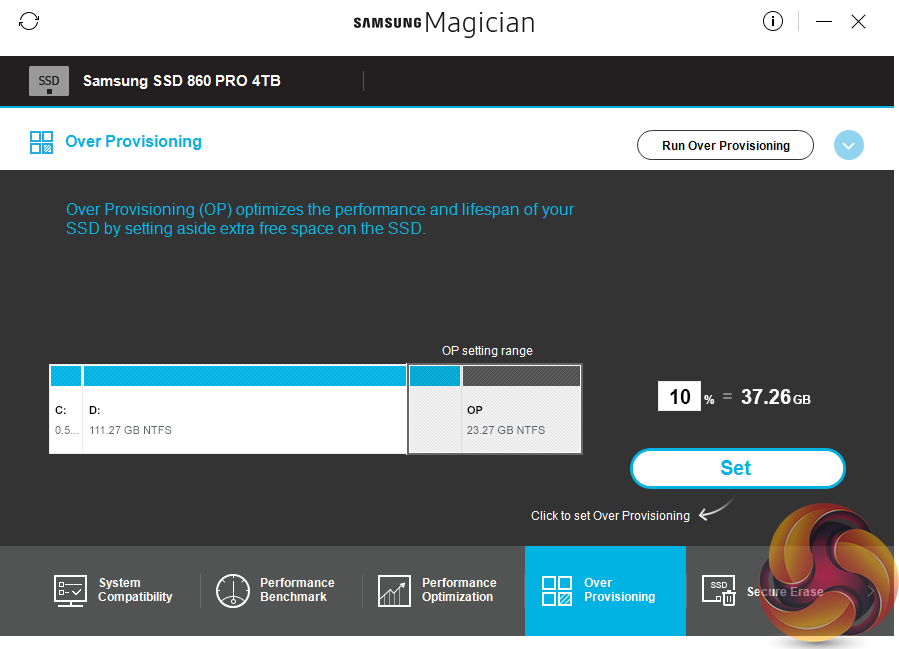Click the System Compatibility monitor icon
This screenshot has height=649, width=899.
[x=70, y=591]
